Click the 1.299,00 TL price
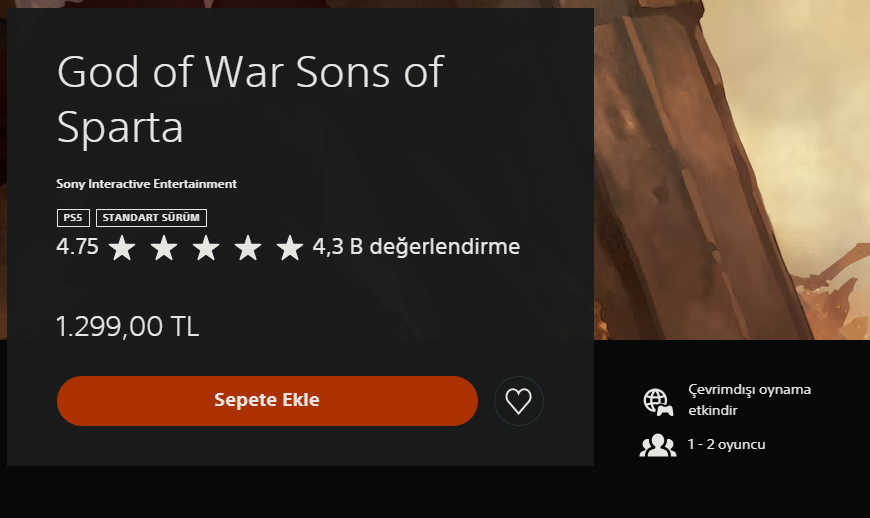 [128, 326]
